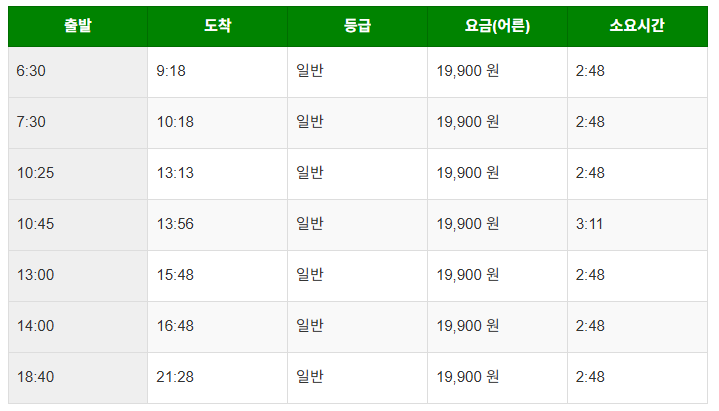Click the 9:18 arrival time cell
Screen dimensions: 719x411
[218, 72]
